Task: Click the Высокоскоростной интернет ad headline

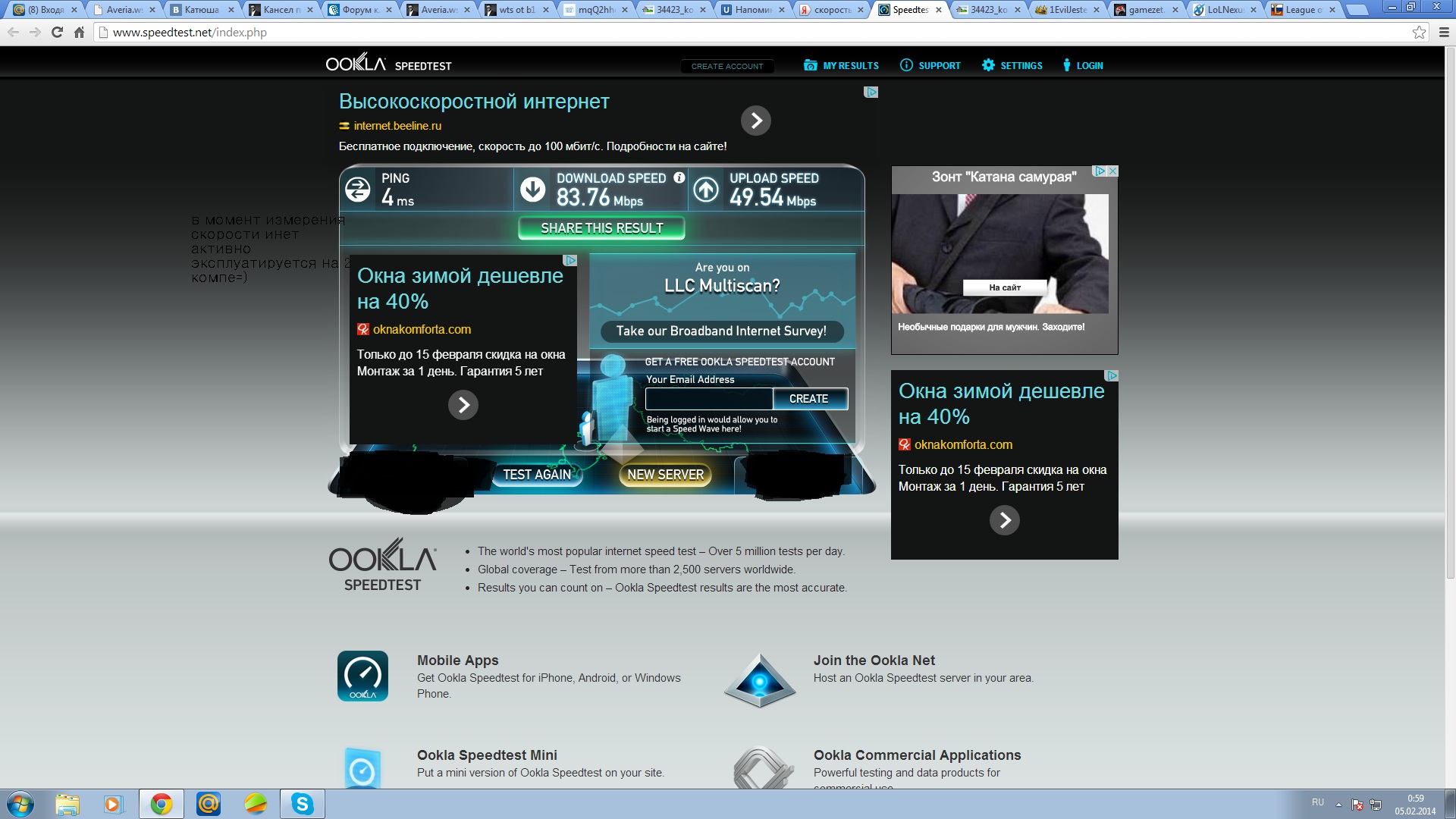Action: point(474,102)
